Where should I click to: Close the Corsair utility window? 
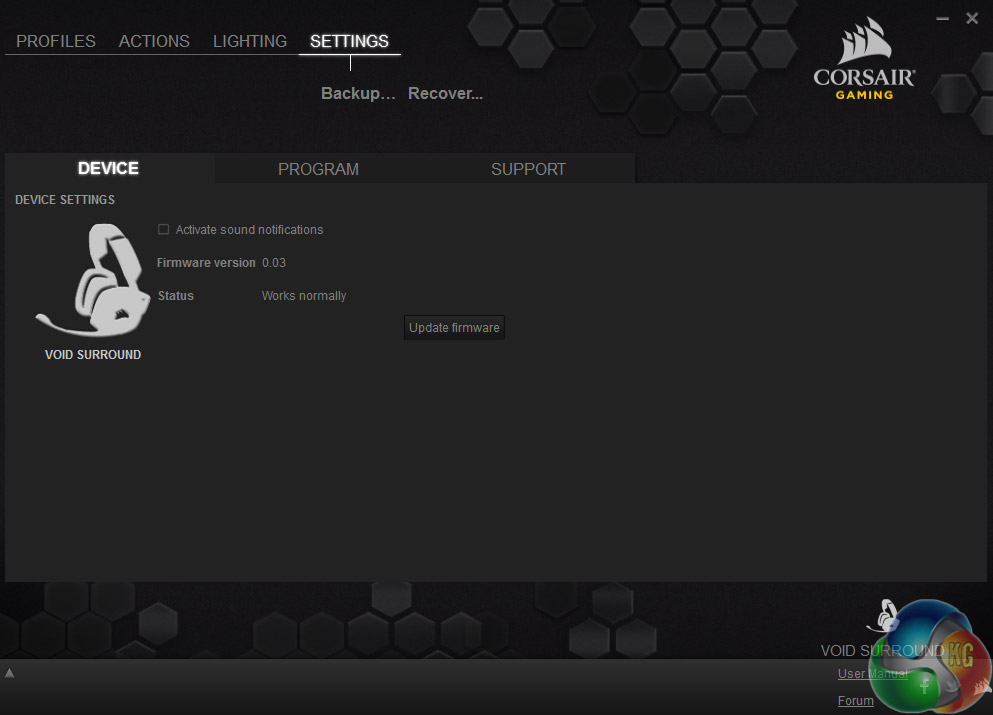(x=972, y=18)
